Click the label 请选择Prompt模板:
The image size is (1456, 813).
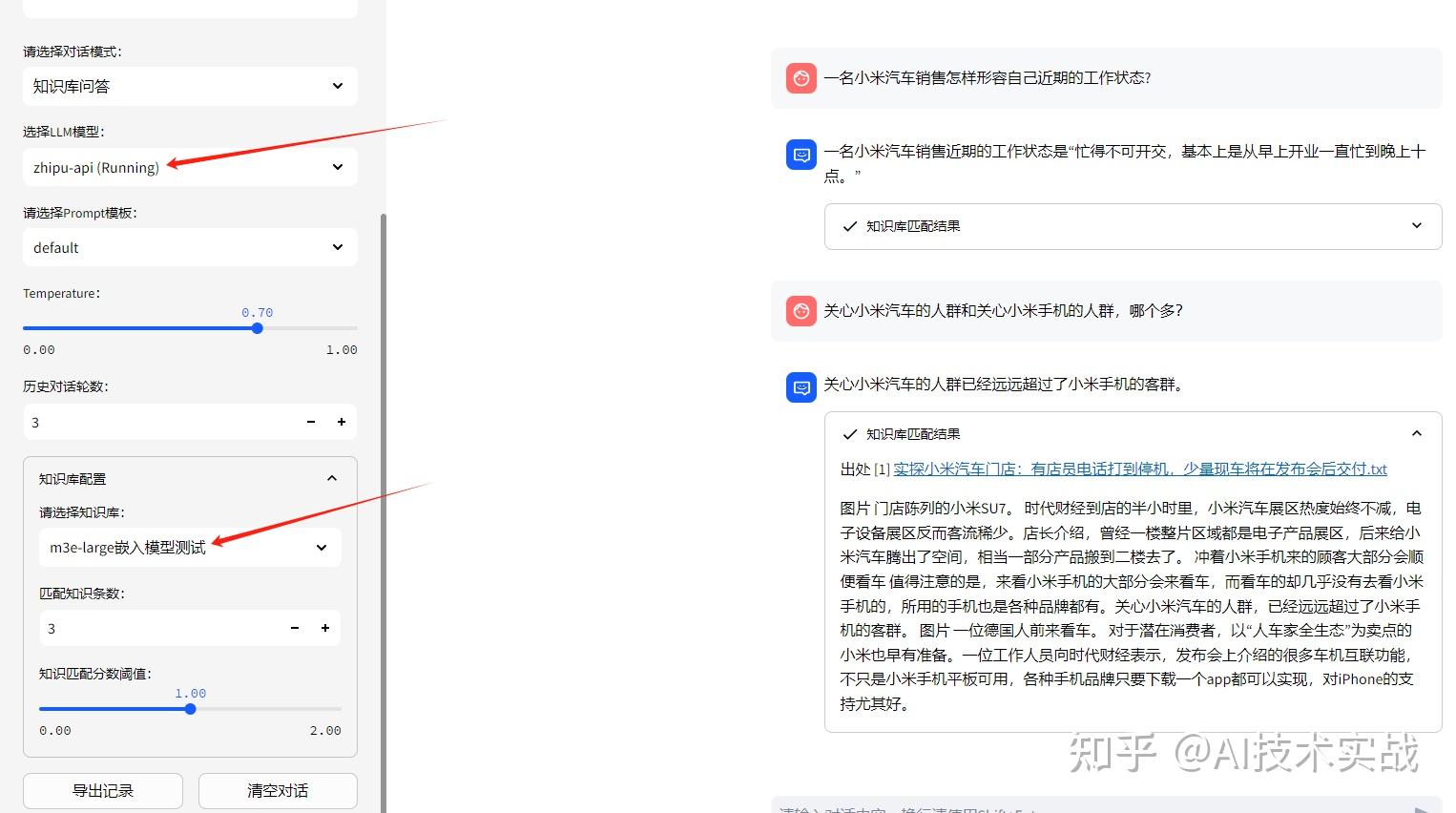tap(80, 213)
